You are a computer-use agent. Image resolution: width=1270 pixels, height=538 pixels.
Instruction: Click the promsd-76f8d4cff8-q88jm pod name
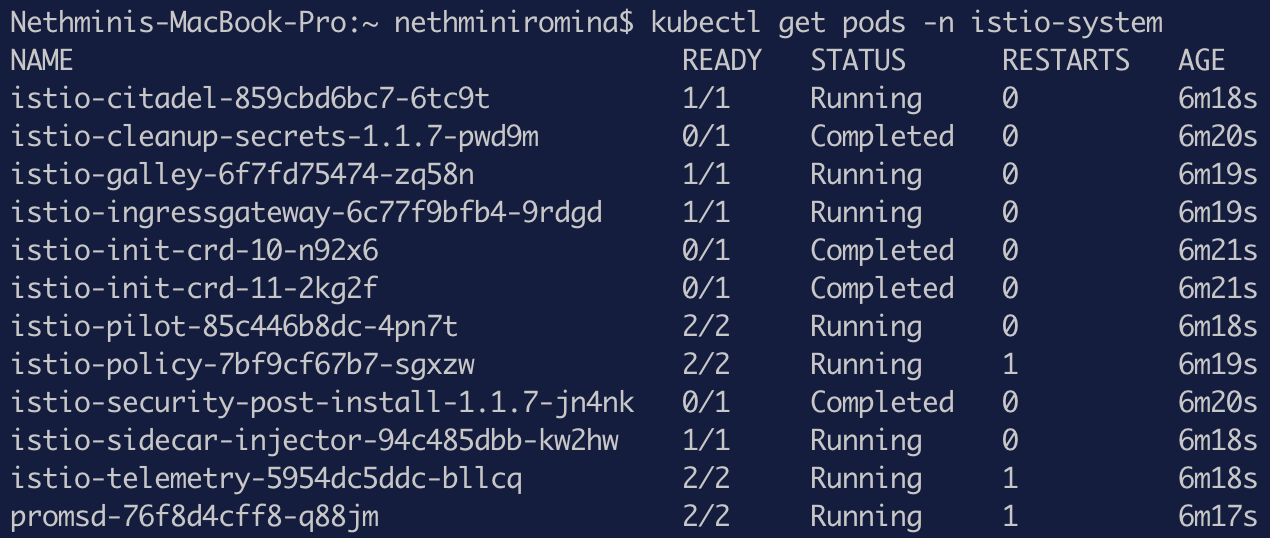[194, 517]
